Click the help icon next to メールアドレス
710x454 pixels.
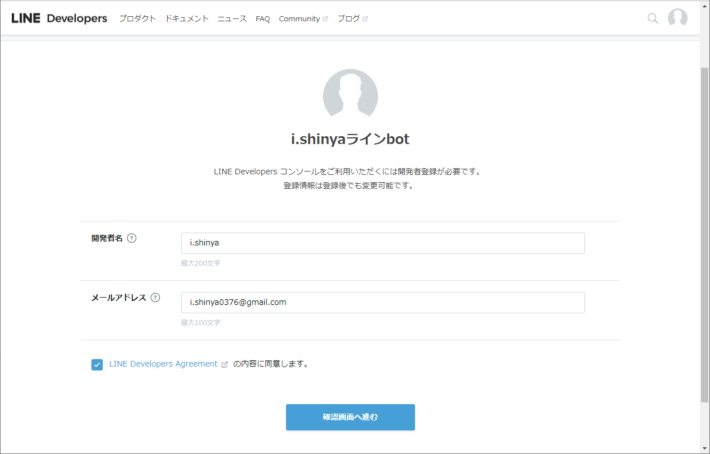point(155,297)
